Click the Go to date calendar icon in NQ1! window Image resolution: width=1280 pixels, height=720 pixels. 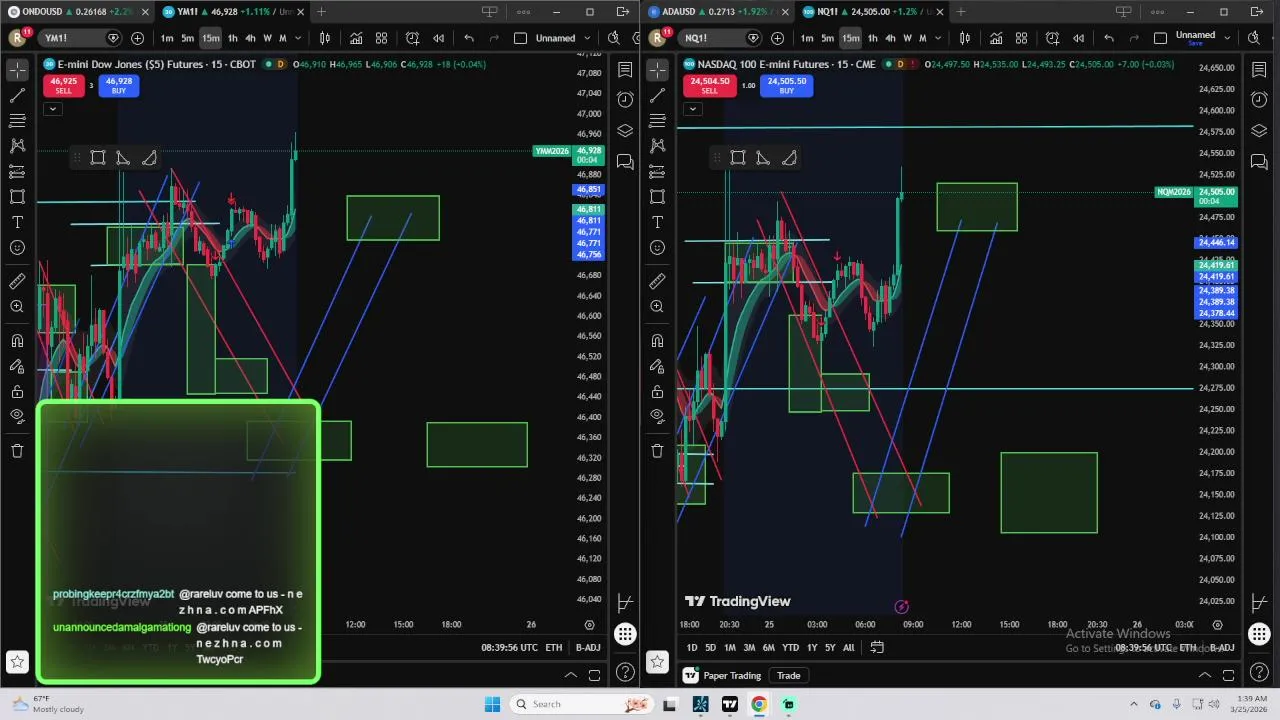click(877, 647)
